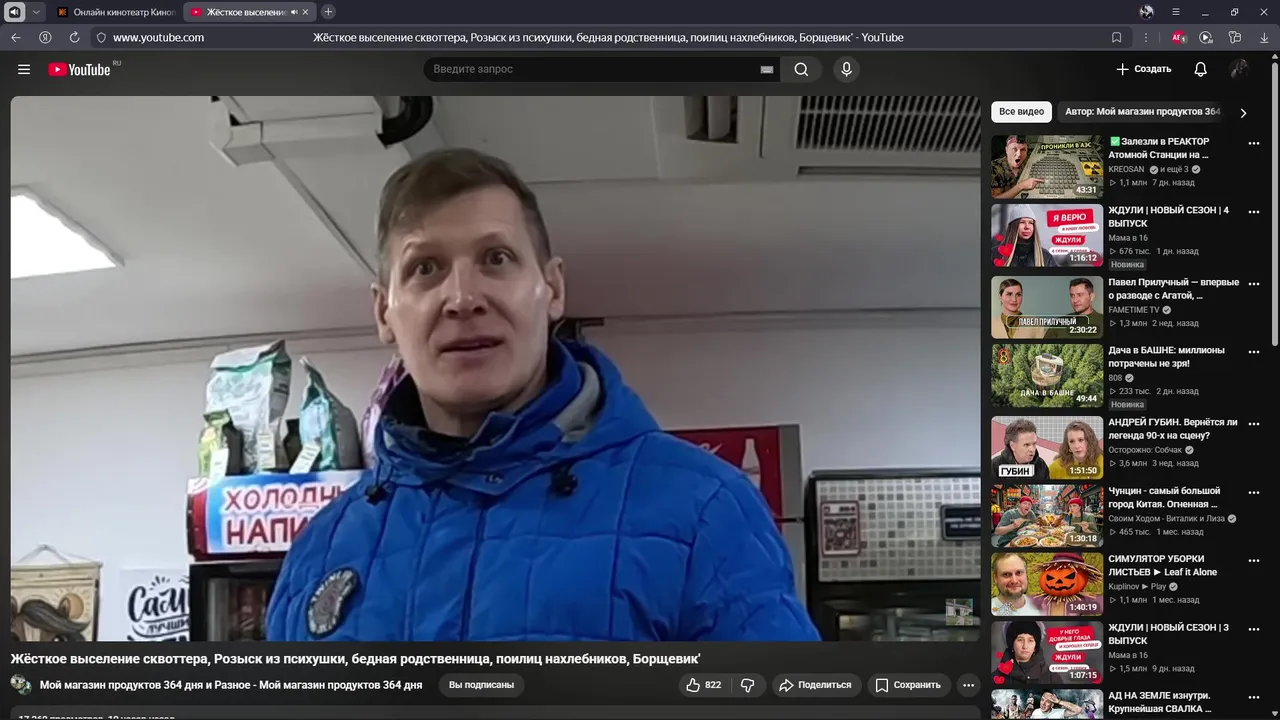Open the browser extensions panel icon
This screenshot has height=720, width=1280.
(1235, 37)
